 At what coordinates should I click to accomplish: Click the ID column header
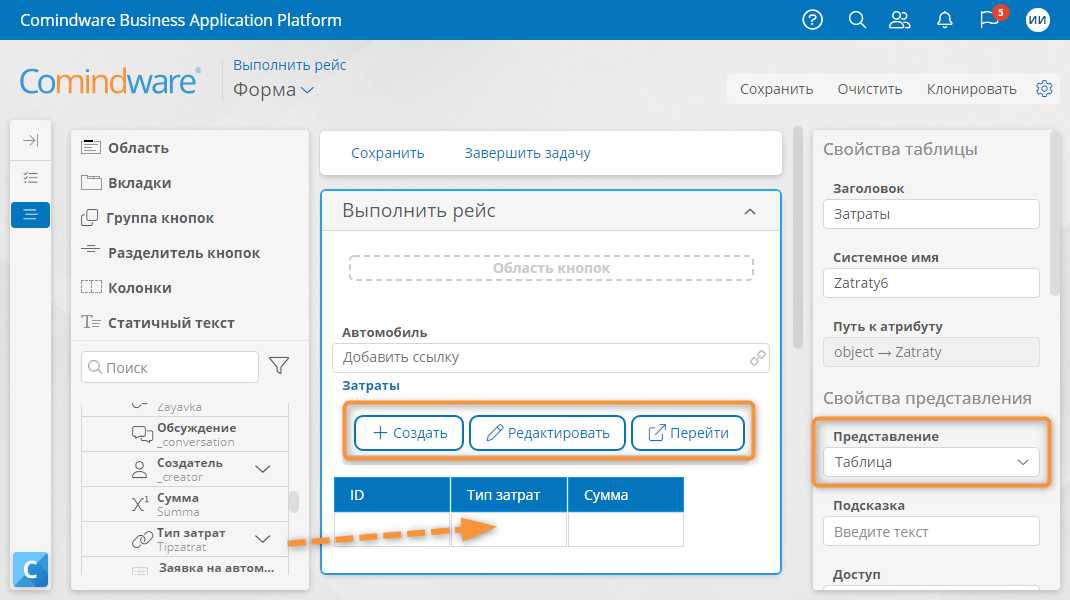[392, 495]
